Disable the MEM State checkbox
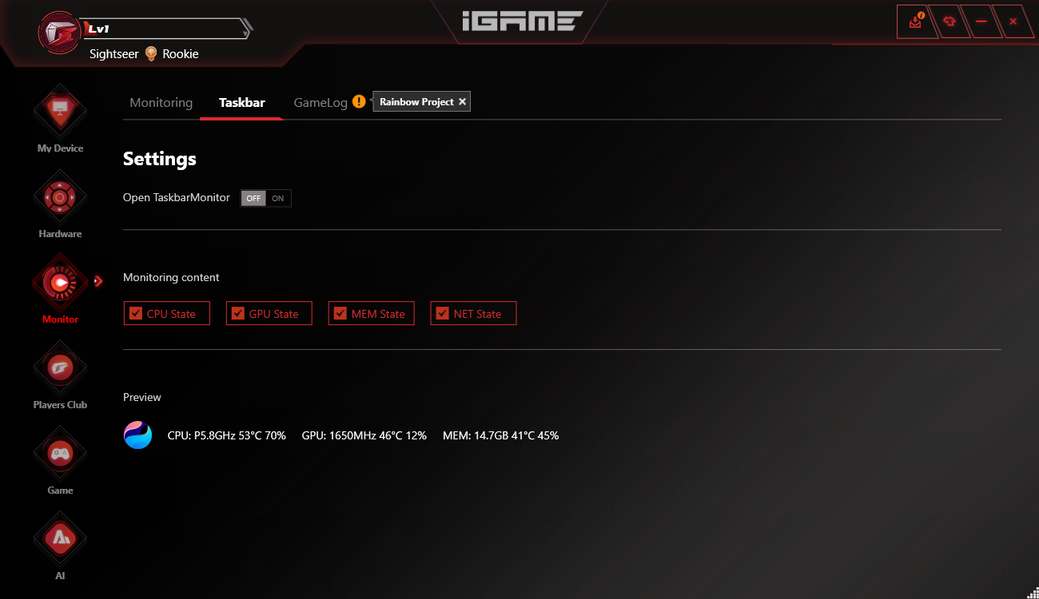 tap(340, 313)
